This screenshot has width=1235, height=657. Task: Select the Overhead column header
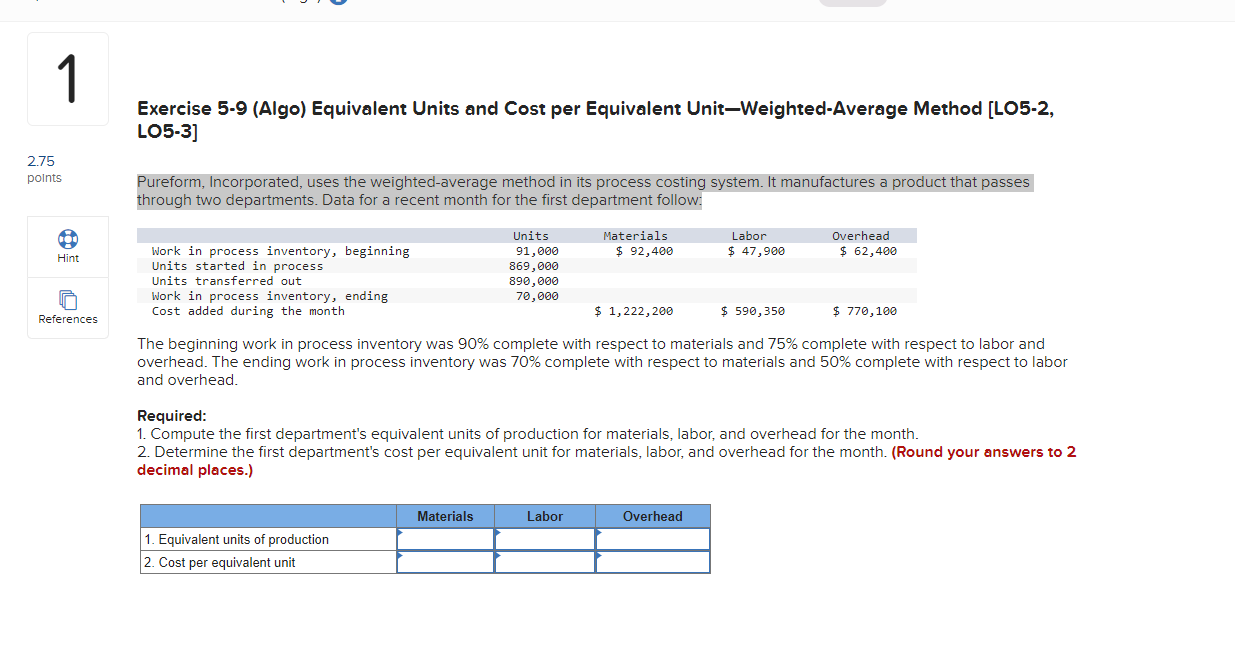(652, 516)
